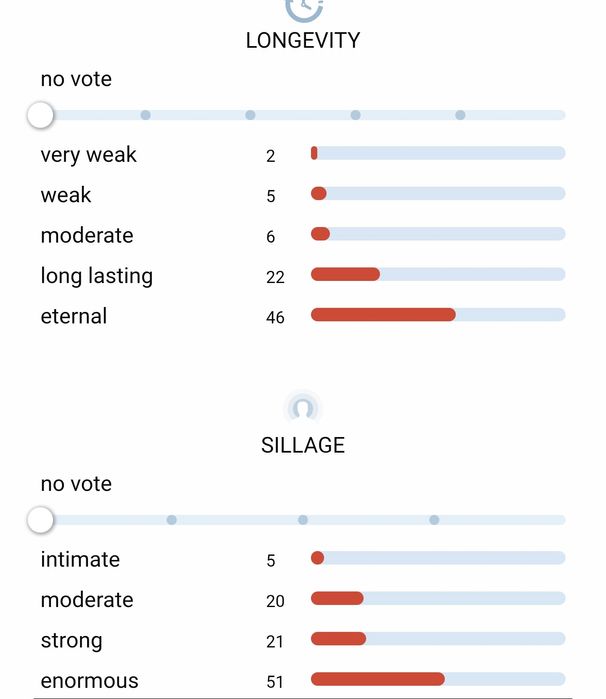
Task: Set Sillage slider to third dot
Action: point(434,520)
